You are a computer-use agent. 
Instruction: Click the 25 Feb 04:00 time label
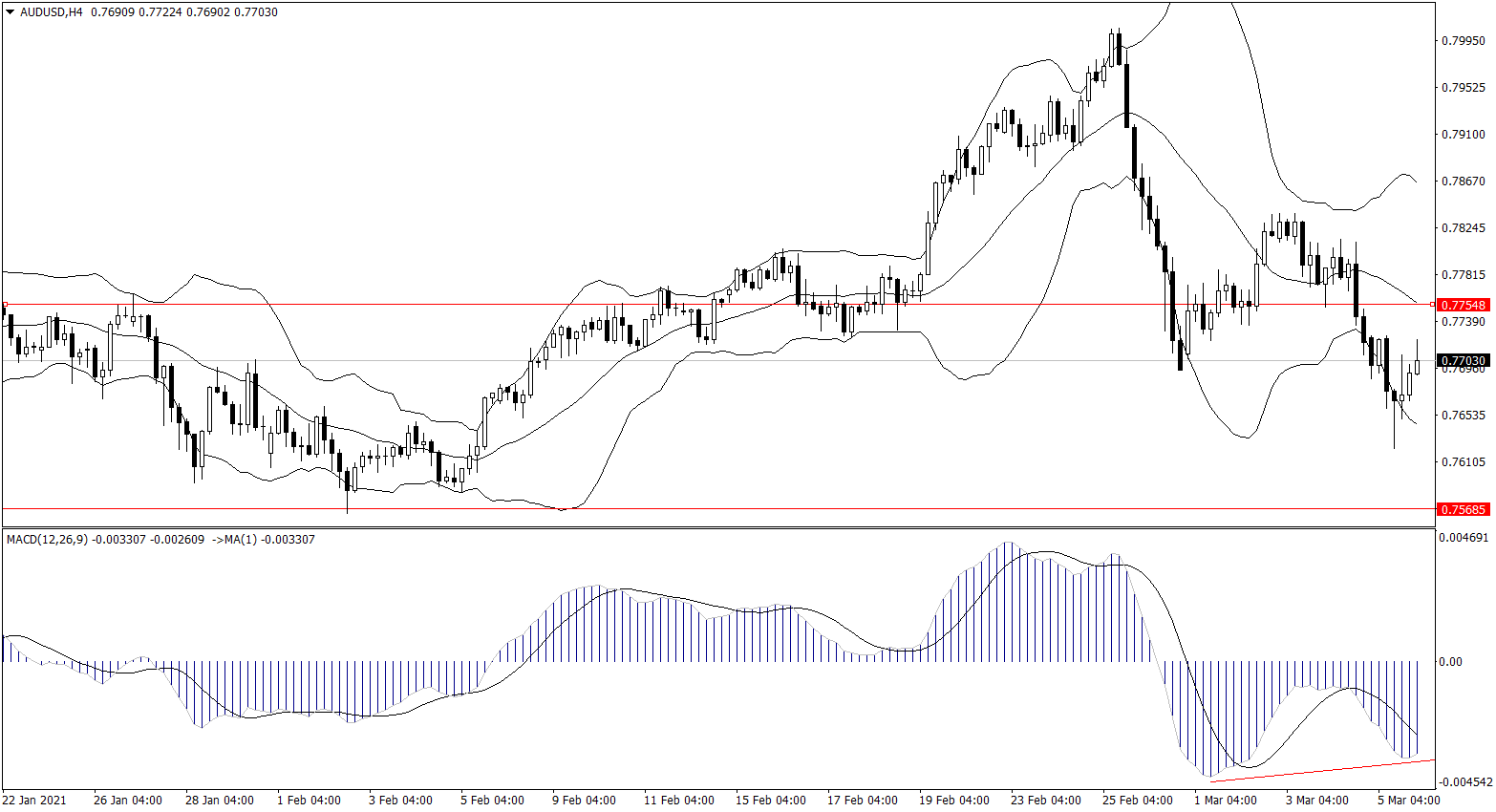tap(1137, 800)
